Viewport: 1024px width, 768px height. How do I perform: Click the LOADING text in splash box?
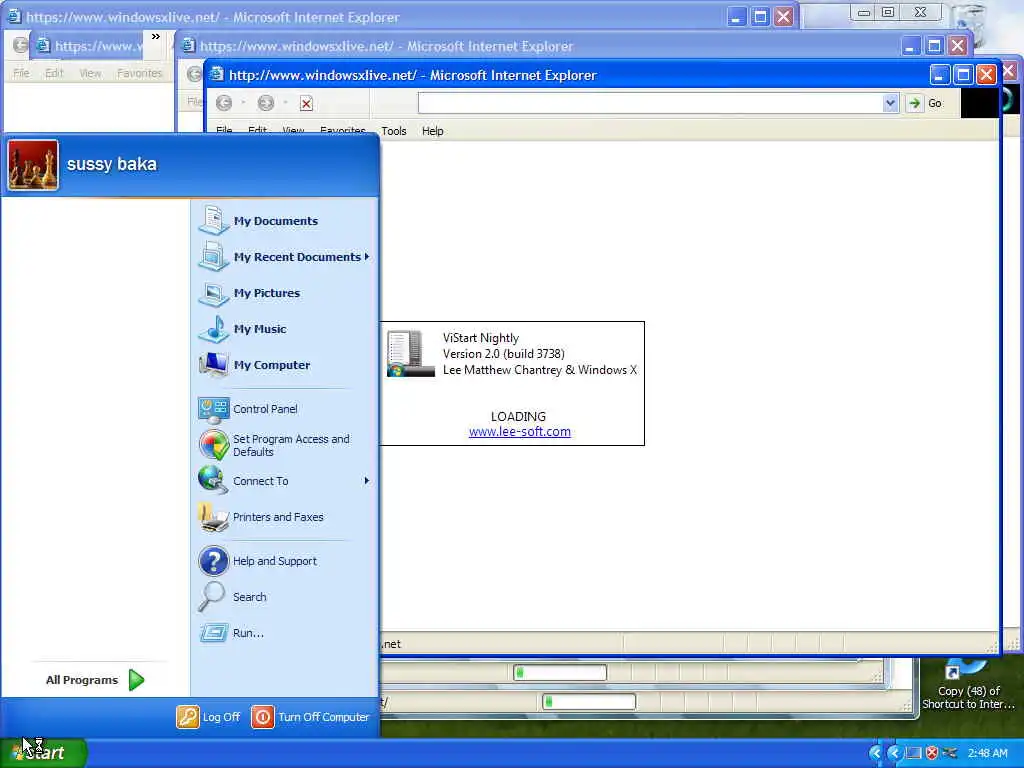click(x=519, y=416)
